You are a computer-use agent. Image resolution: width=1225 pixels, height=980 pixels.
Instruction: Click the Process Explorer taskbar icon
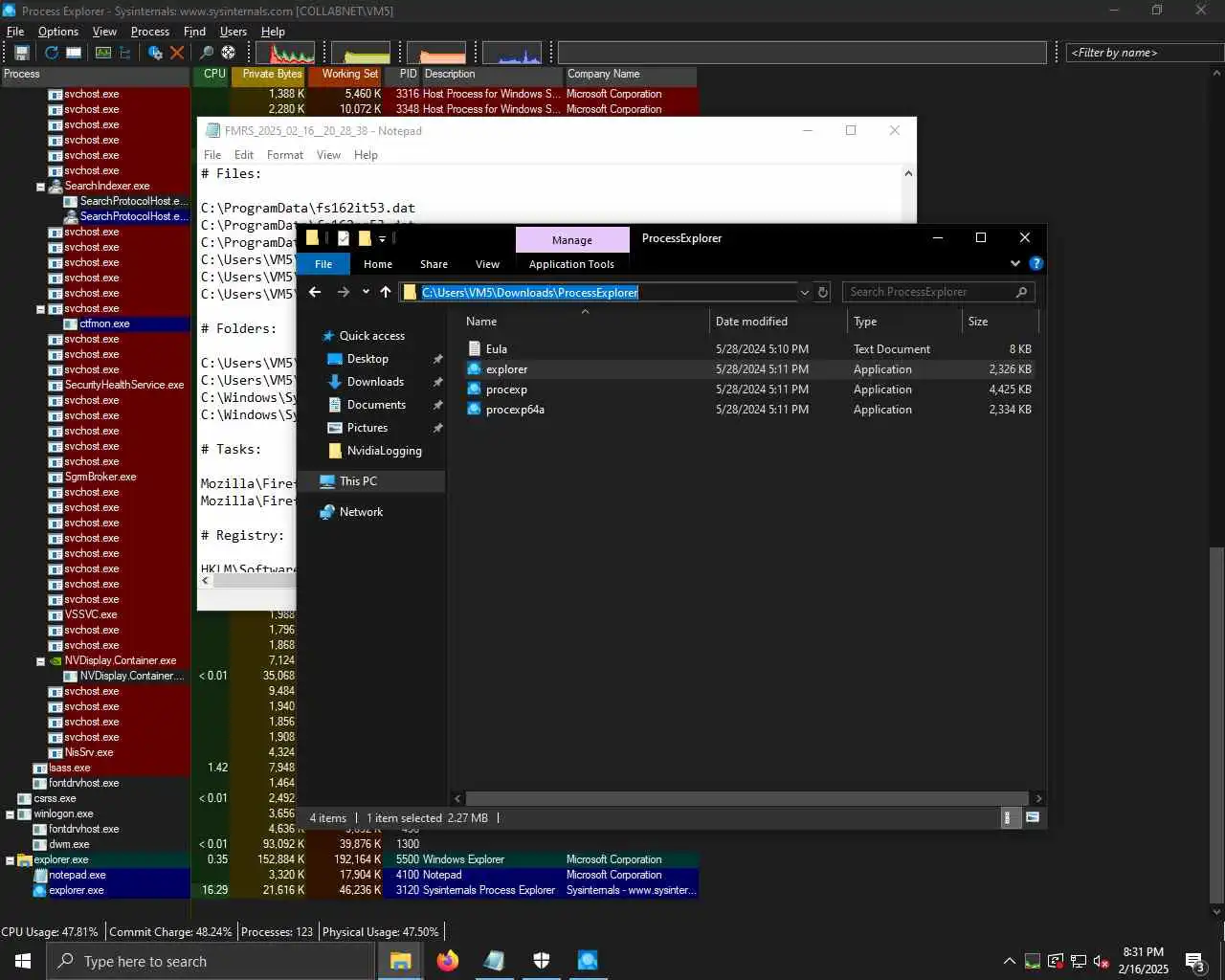pos(588,961)
